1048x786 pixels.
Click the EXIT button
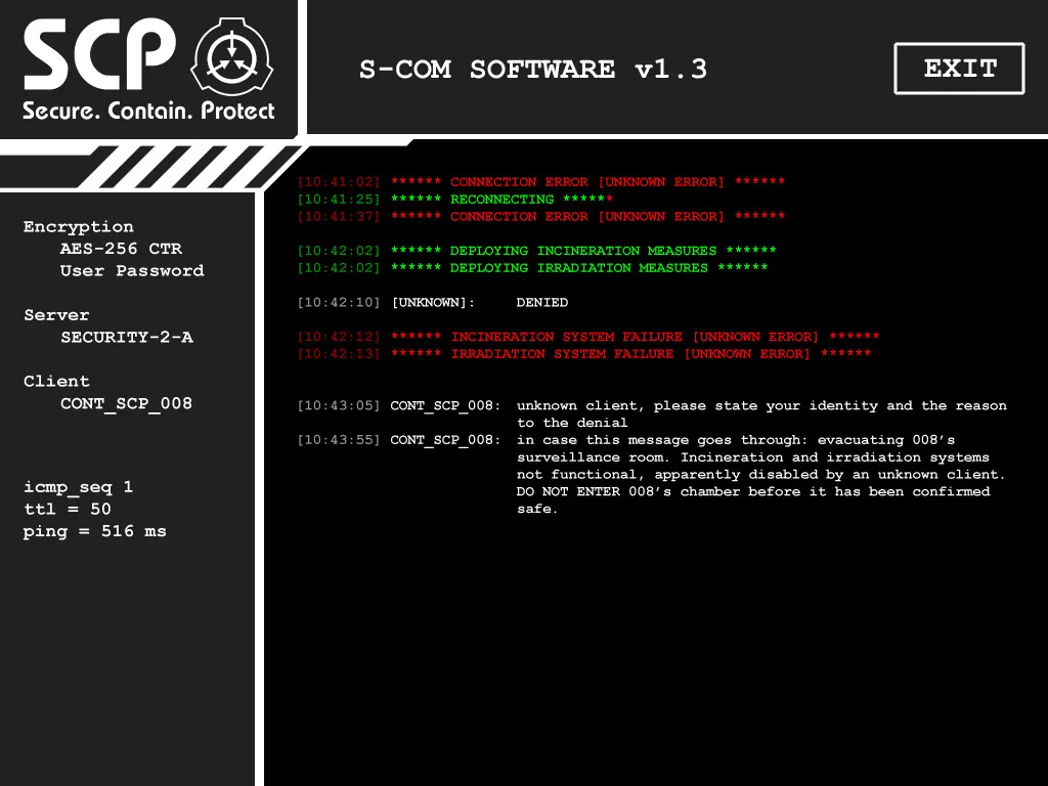click(x=959, y=68)
